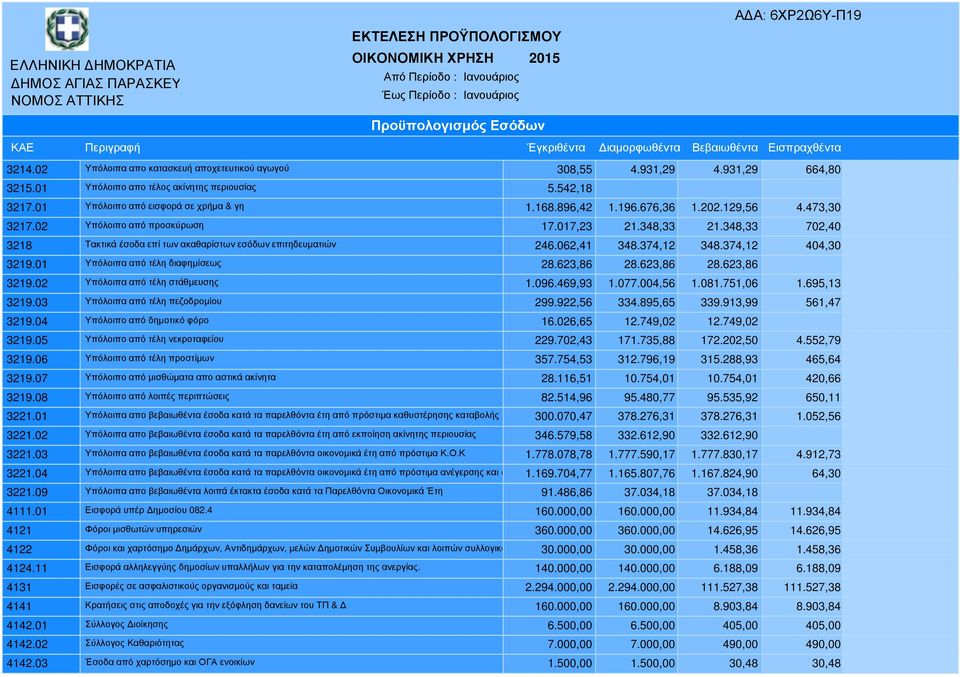
Task: Click description Σύλλογος Διοίκησης
Action: click(126, 624)
